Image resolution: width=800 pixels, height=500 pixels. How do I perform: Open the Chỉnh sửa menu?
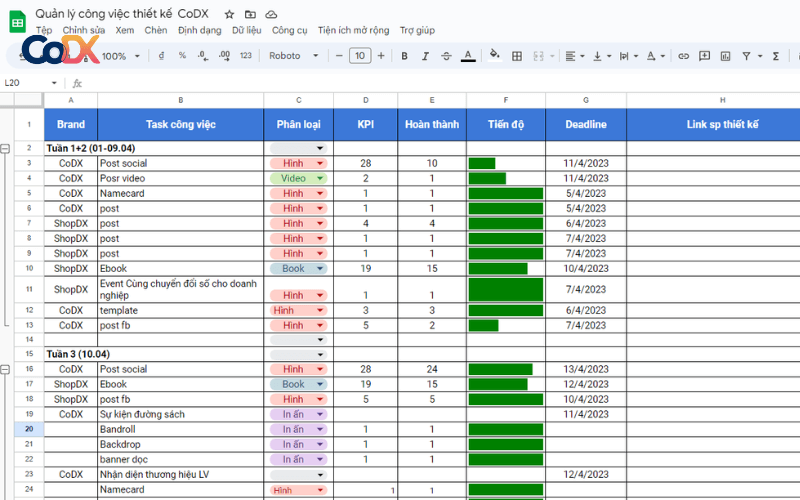[84, 30]
